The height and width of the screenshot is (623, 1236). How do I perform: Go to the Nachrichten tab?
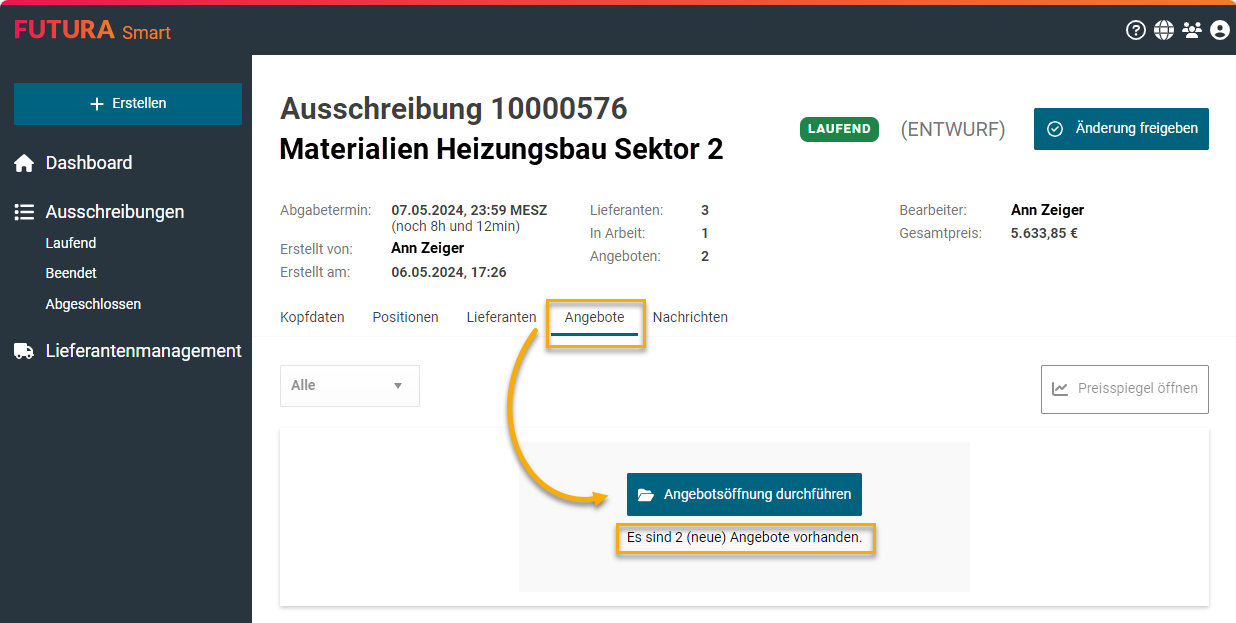point(690,317)
